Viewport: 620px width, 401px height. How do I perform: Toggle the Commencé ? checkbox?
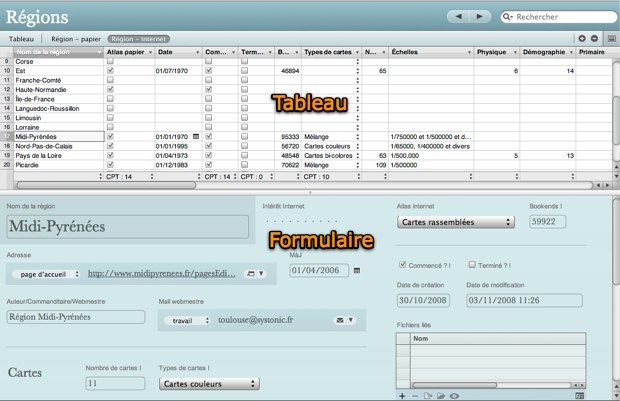coord(403,265)
